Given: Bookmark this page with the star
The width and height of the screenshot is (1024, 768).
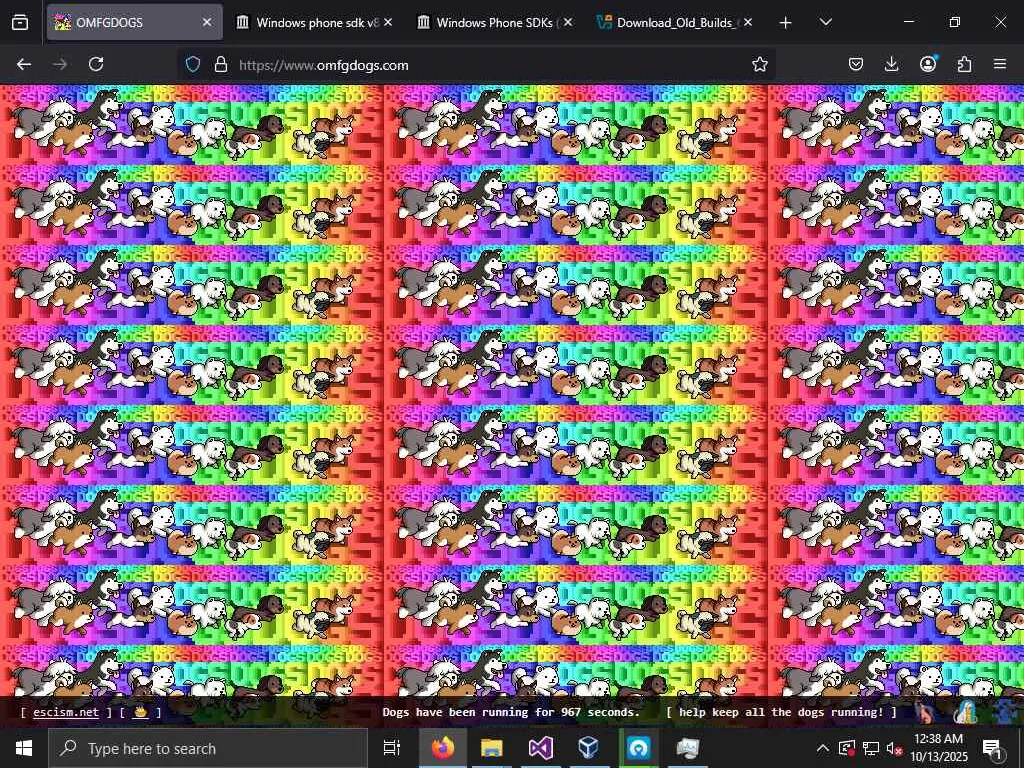Looking at the screenshot, I should (x=760, y=64).
